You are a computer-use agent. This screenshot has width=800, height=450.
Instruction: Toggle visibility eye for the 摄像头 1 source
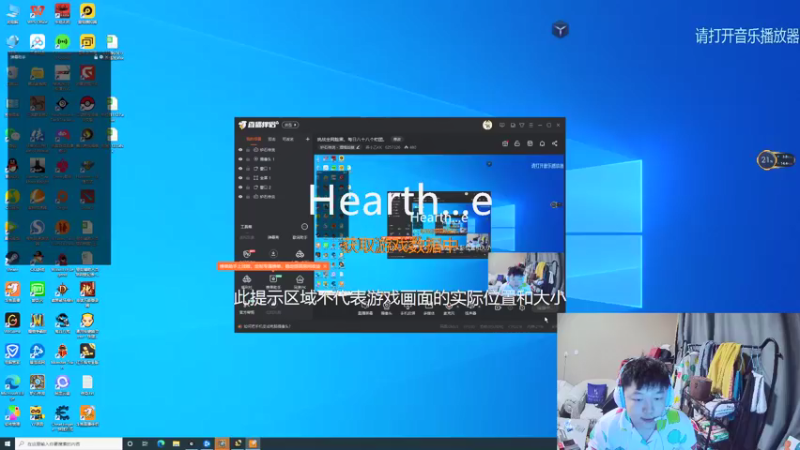pyautogui.click(x=240, y=159)
